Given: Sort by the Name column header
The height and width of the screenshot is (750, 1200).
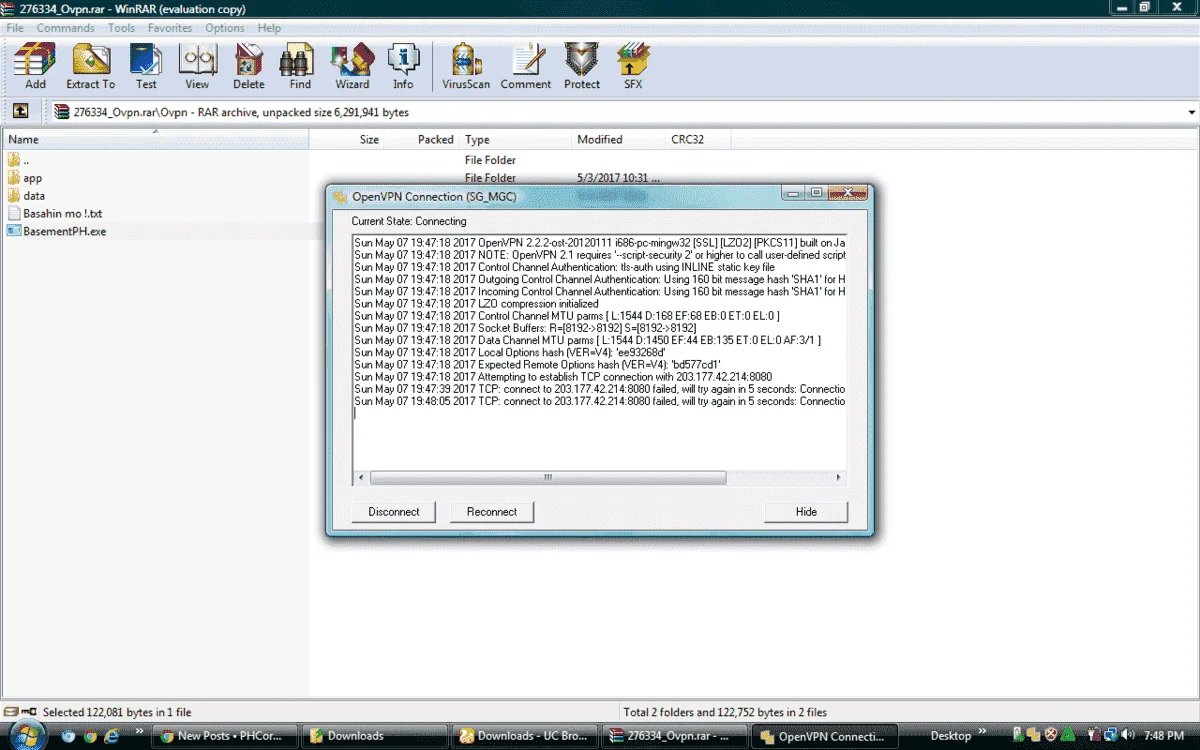Looking at the screenshot, I should (x=155, y=140).
